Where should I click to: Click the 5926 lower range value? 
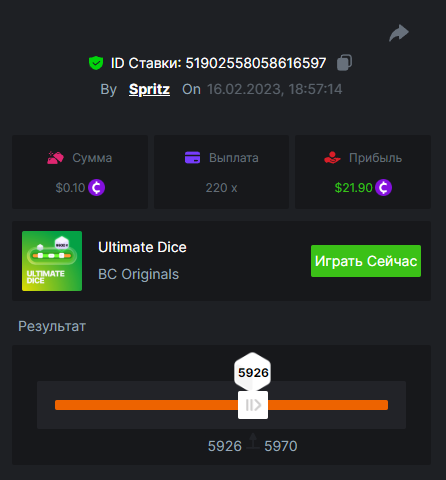tap(225, 446)
